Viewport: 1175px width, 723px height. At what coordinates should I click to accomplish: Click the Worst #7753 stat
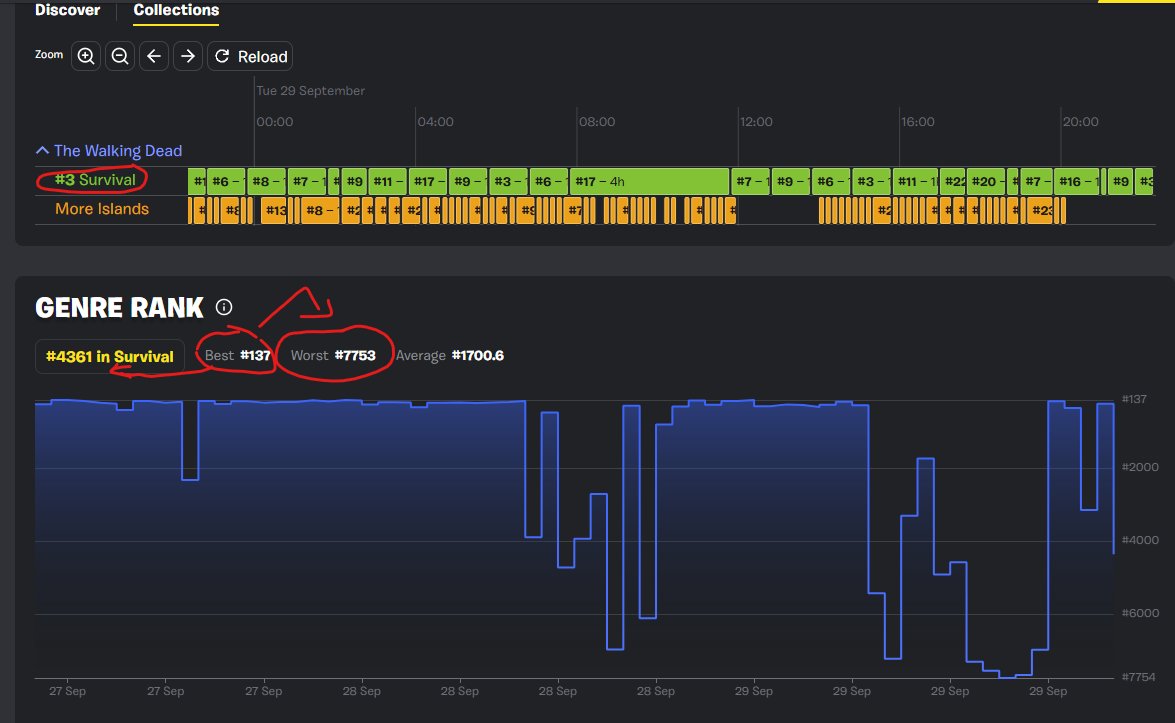(333, 355)
